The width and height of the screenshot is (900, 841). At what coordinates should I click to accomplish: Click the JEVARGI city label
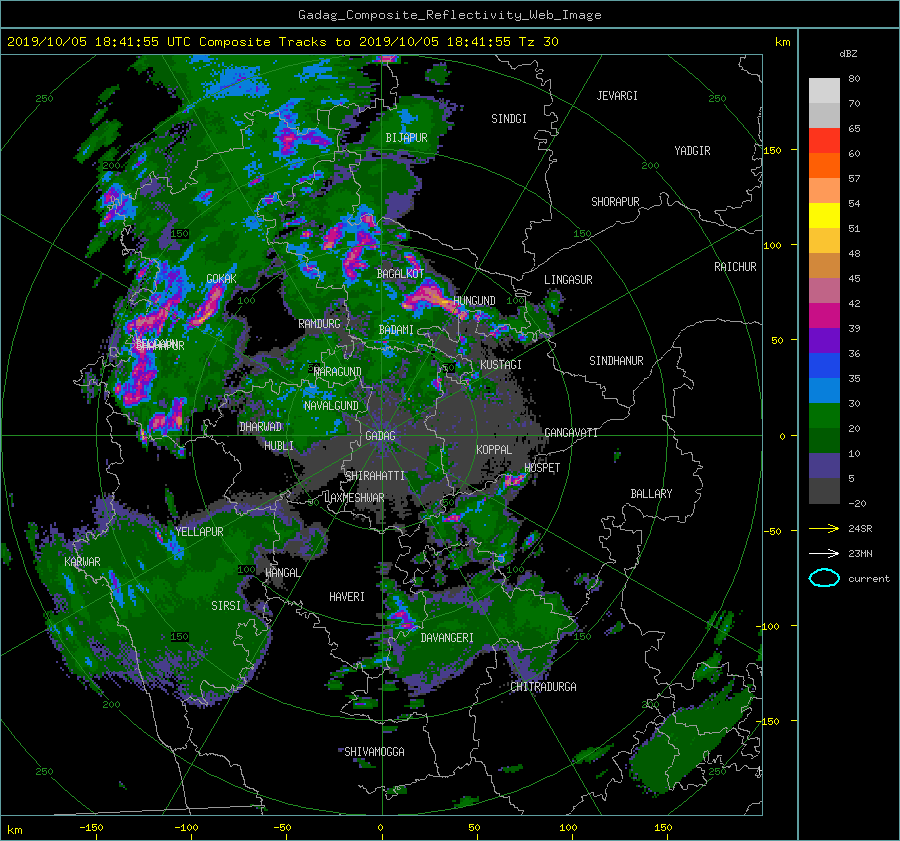(617, 96)
